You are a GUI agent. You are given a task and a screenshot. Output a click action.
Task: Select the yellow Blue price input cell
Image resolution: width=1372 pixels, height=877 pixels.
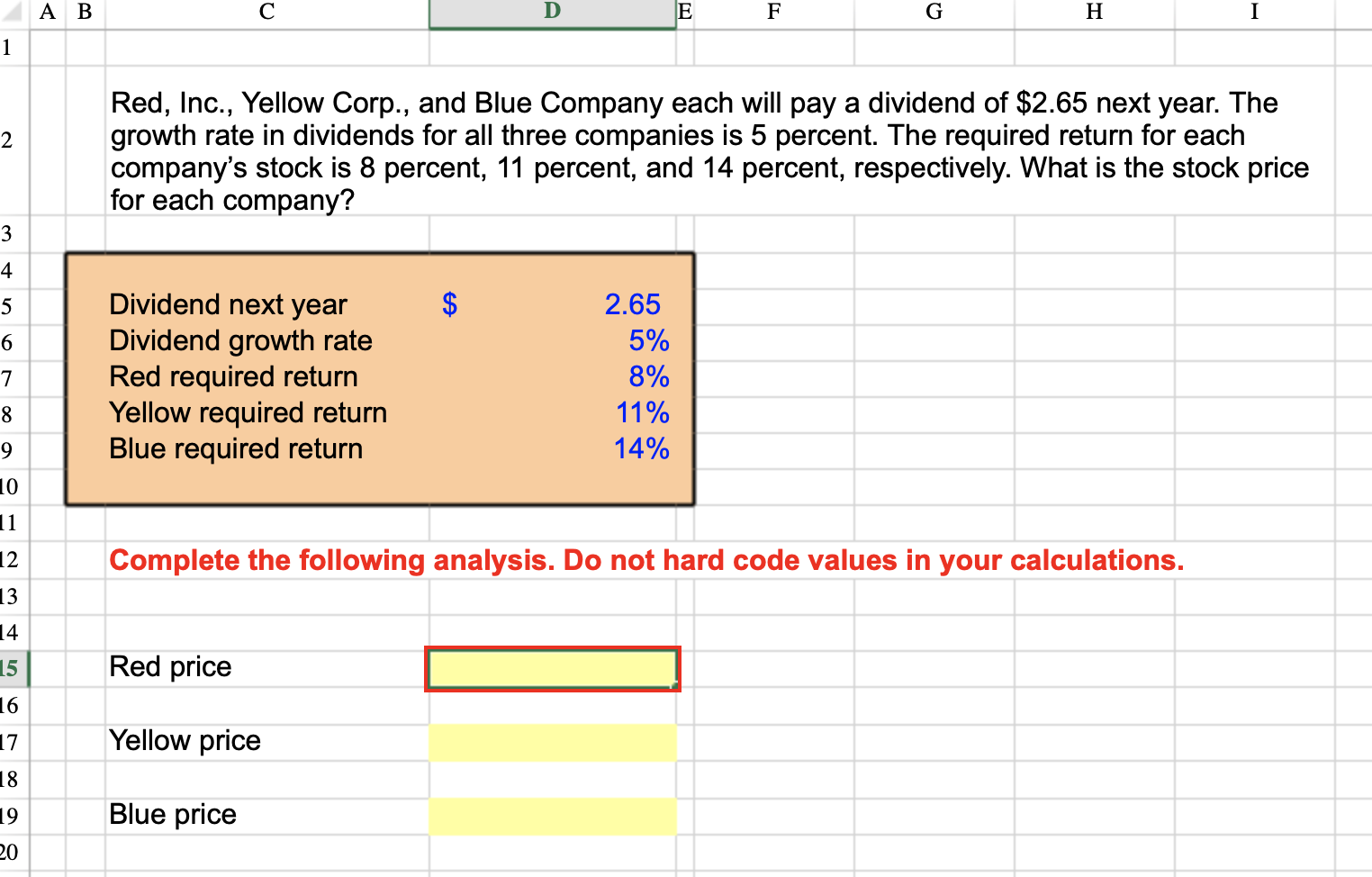point(552,816)
